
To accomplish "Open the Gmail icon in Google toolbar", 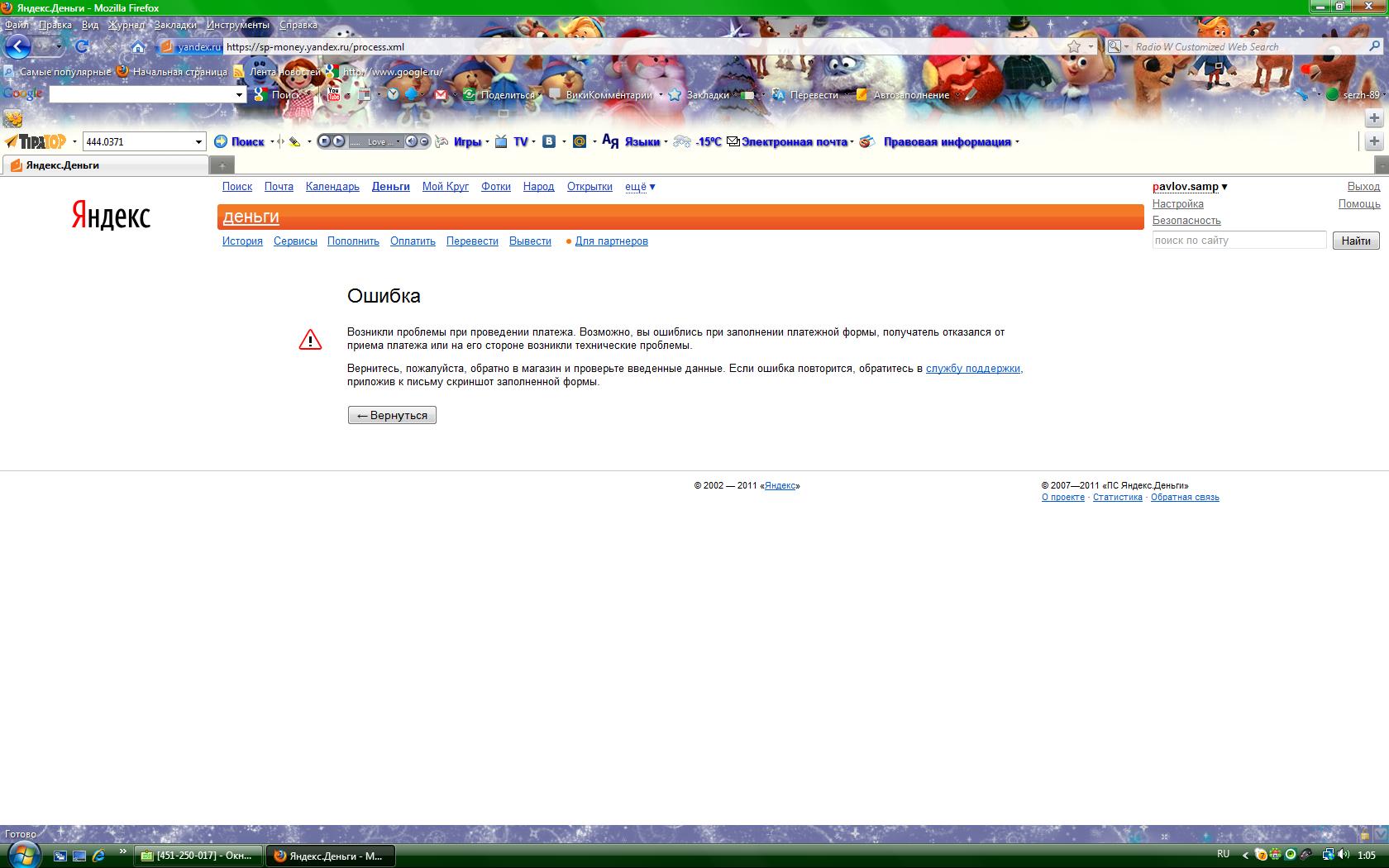I will tap(441, 94).
